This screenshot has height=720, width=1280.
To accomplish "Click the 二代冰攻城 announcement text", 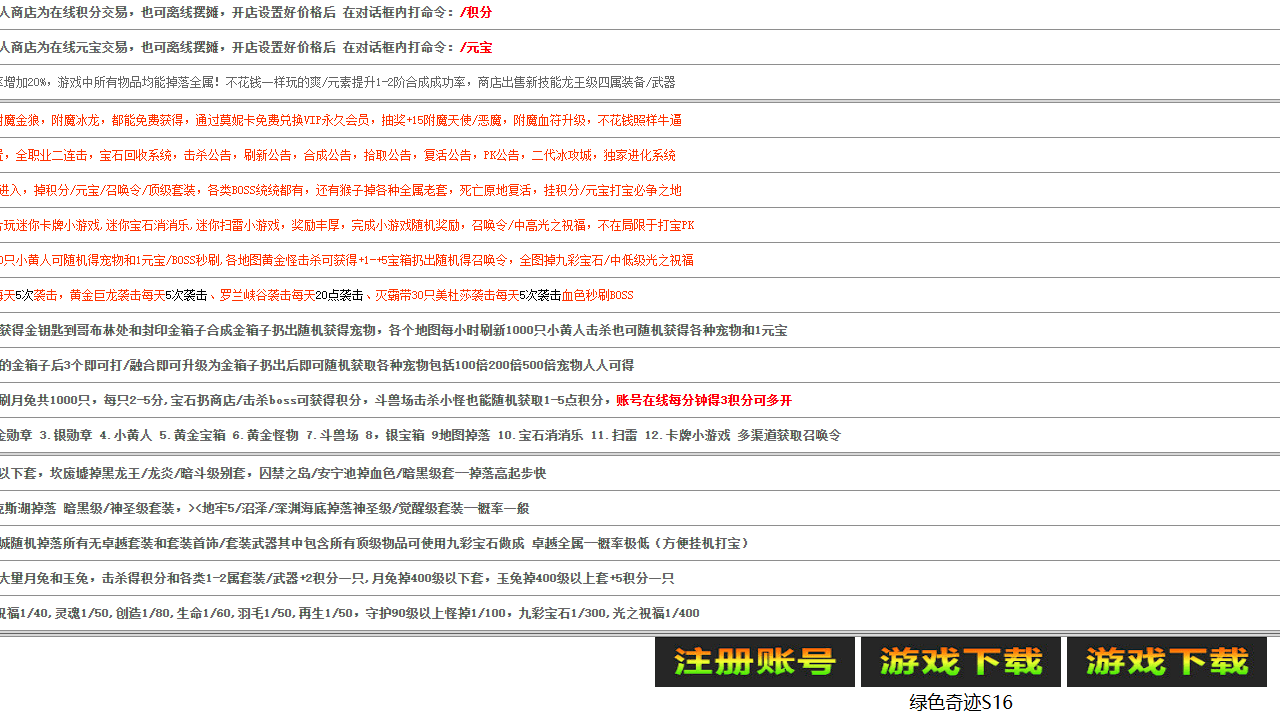I will tap(563, 155).
